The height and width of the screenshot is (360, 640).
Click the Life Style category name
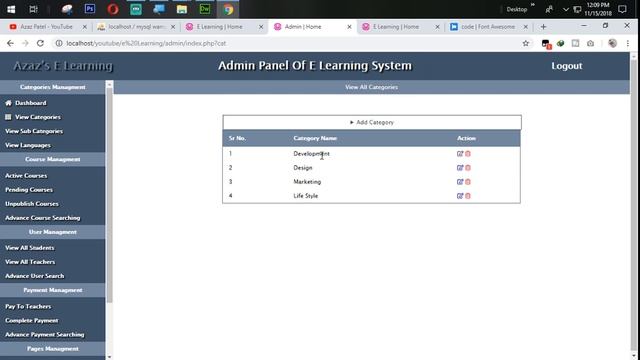[x=306, y=196]
